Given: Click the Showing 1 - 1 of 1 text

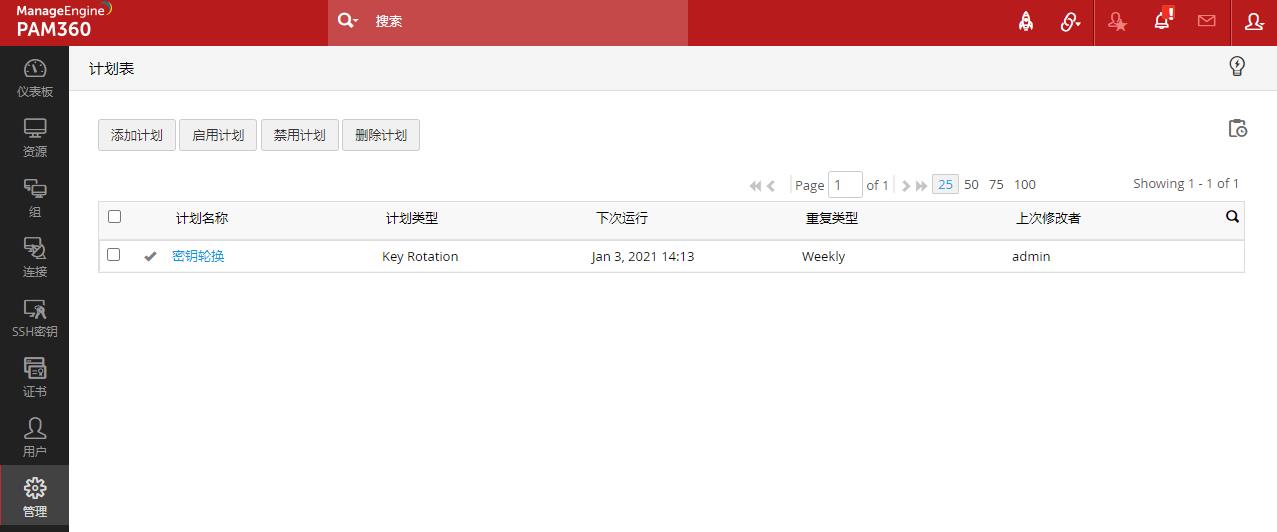Looking at the screenshot, I should click(x=1186, y=183).
